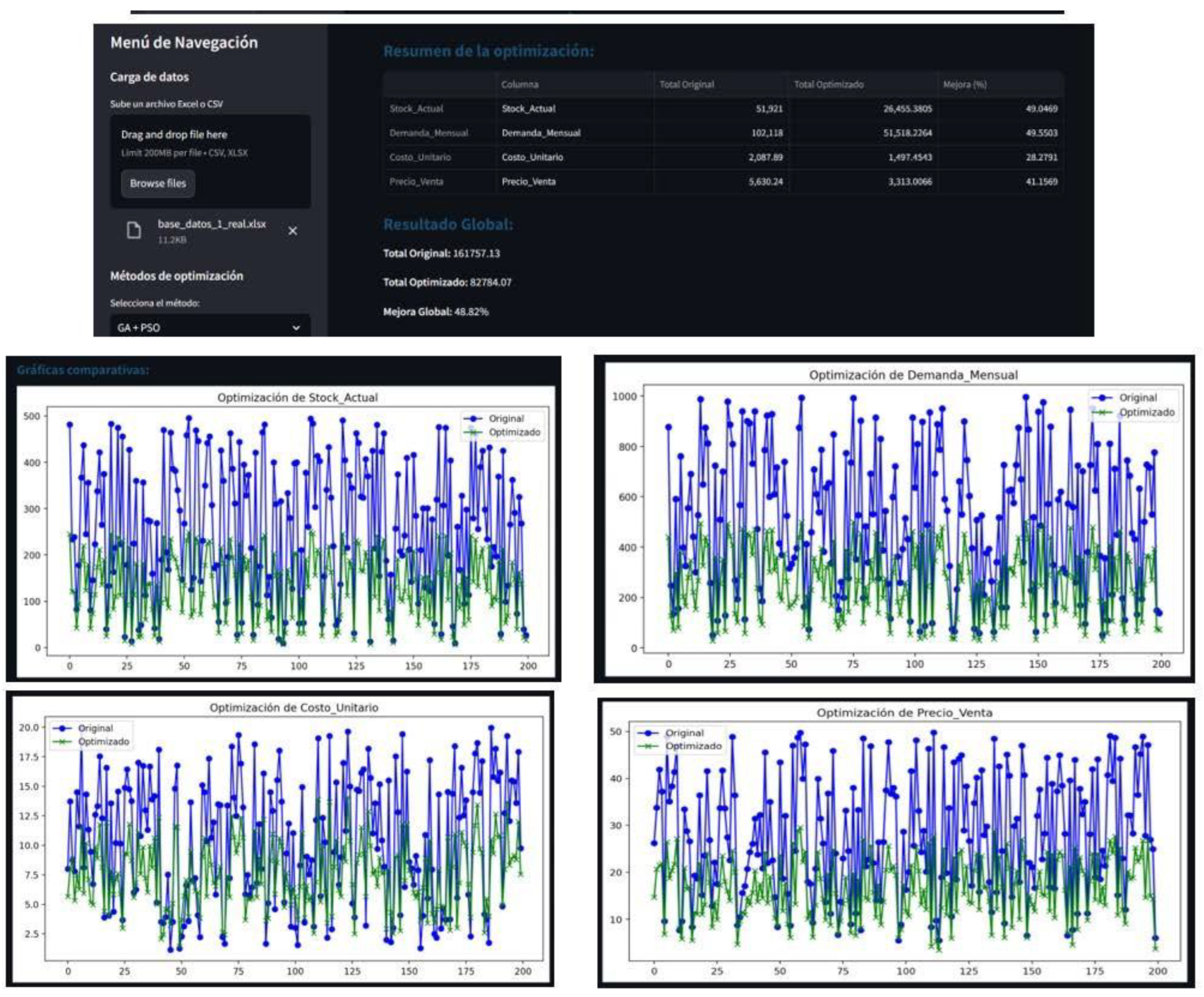Click Original legend marker in Stock_Actual chart
This screenshot has width=1204, height=997.
point(472,419)
